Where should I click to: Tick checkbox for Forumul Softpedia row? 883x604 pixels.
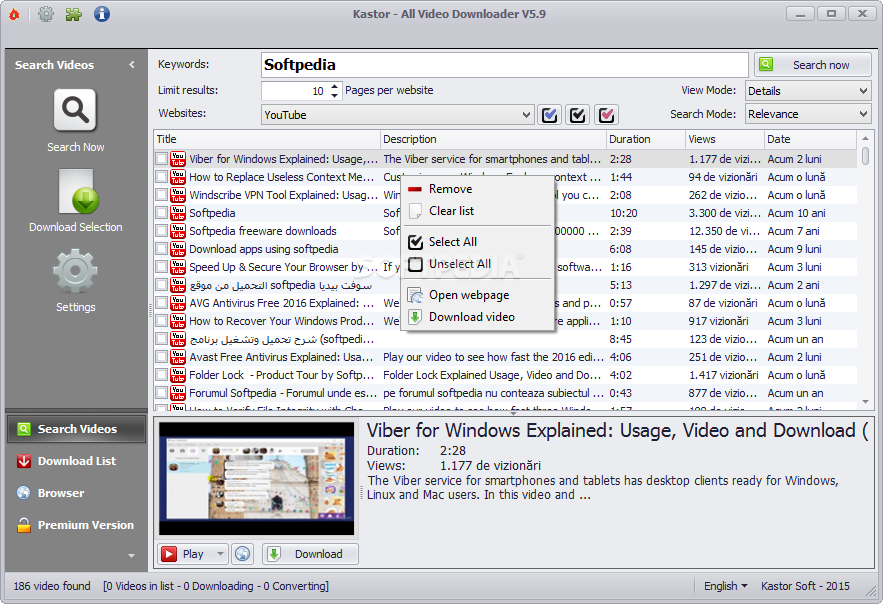click(162, 393)
